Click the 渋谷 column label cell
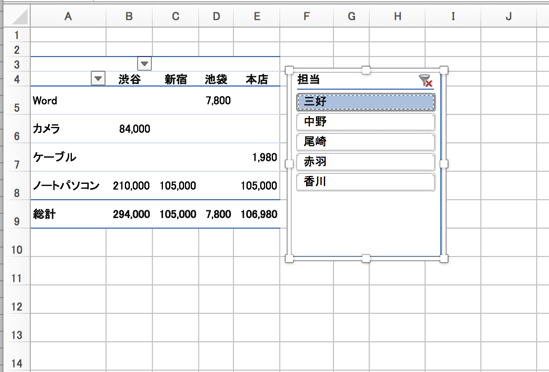 129,79
